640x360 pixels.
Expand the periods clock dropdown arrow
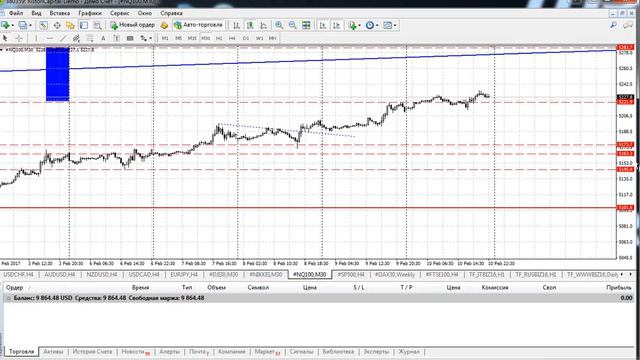[x=377, y=25]
